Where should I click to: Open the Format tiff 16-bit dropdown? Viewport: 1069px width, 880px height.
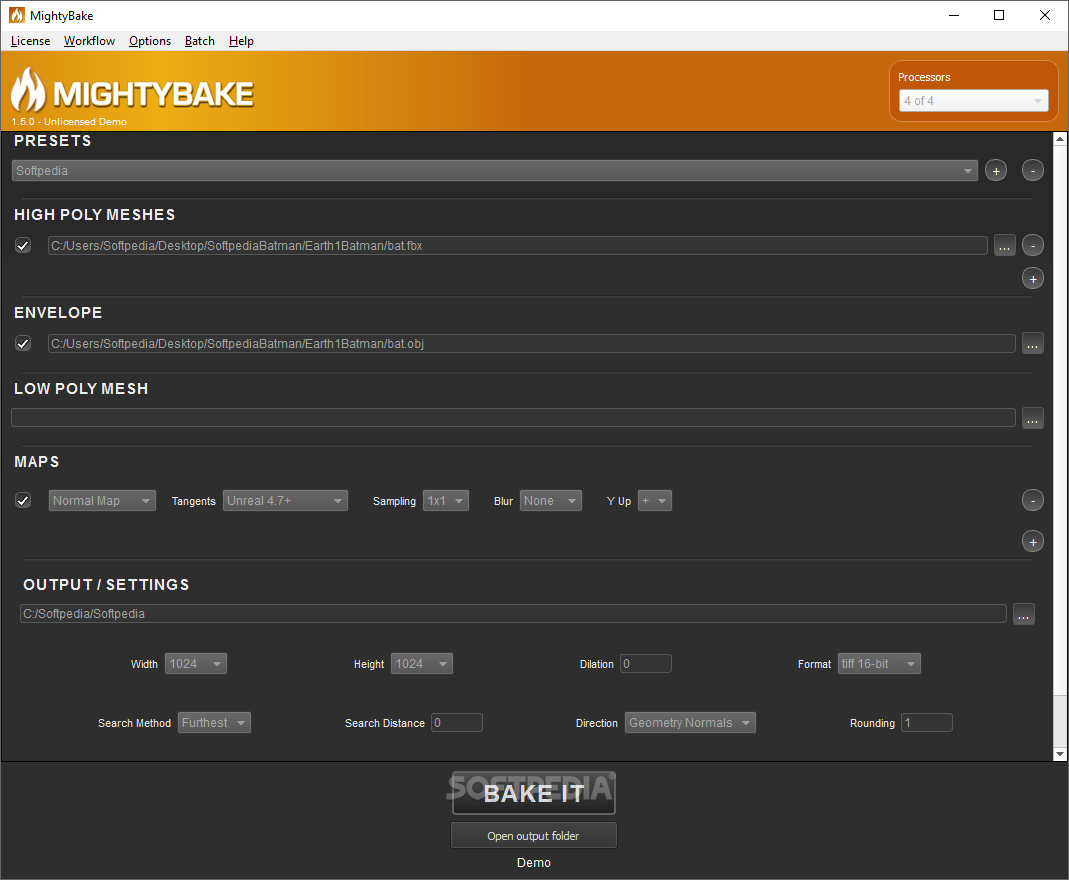point(879,664)
